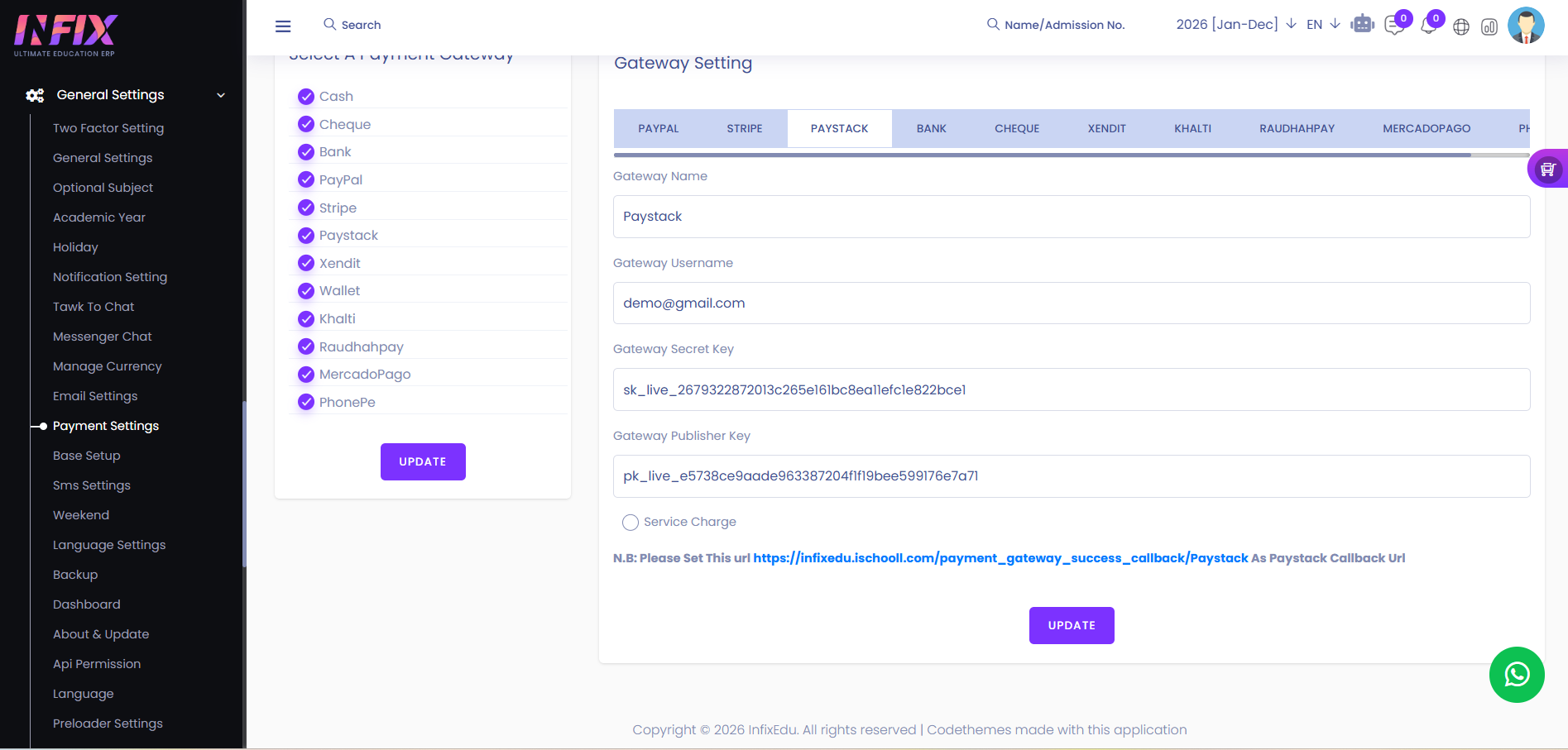The width and height of the screenshot is (1568, 750).
Task: Open Api Permission in sidebar
Action: pyautogui.click(x=97, y=664)
